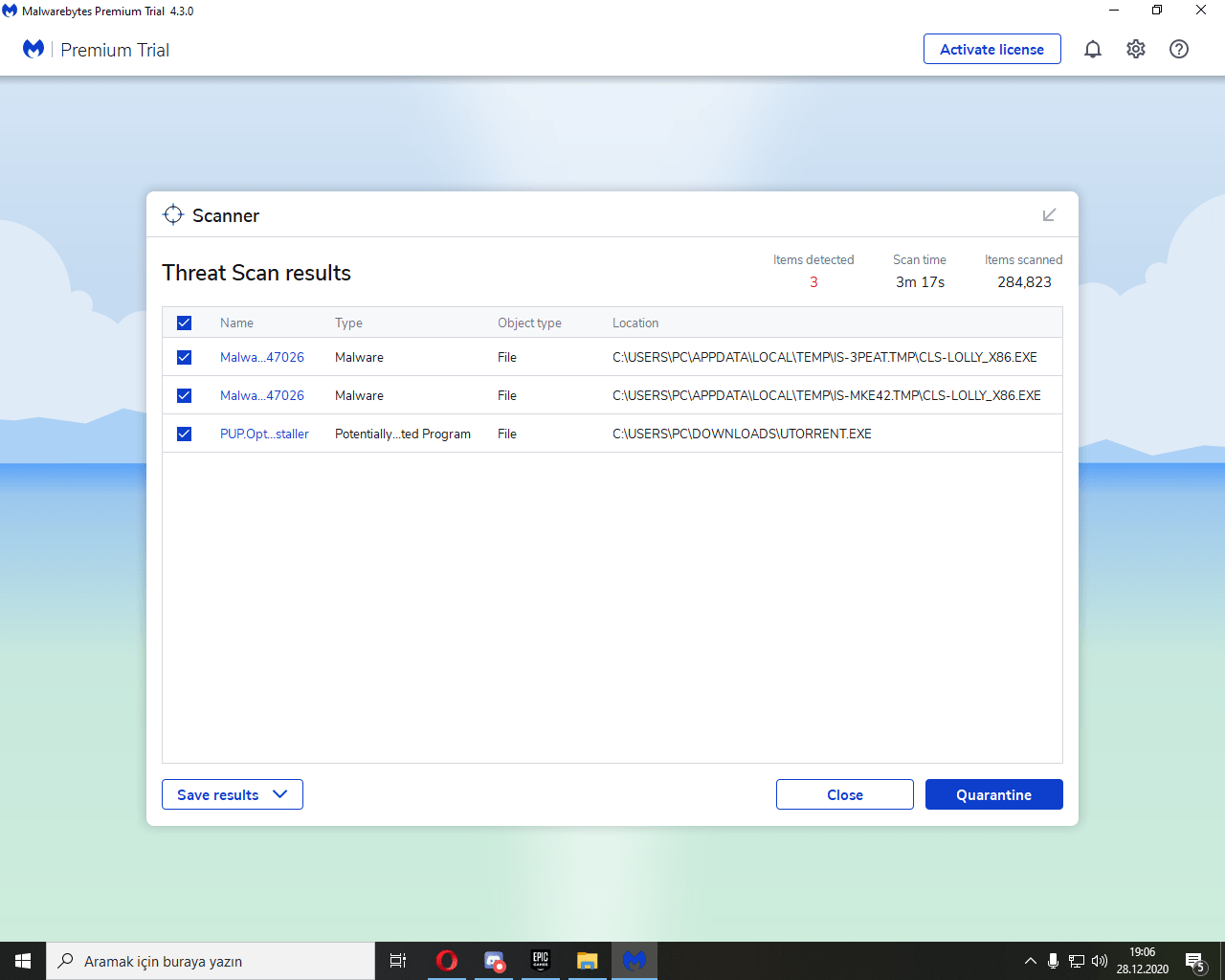Open the help question mark icon
This screenshot has width=1225, height=980.
tap(1179, 50)
